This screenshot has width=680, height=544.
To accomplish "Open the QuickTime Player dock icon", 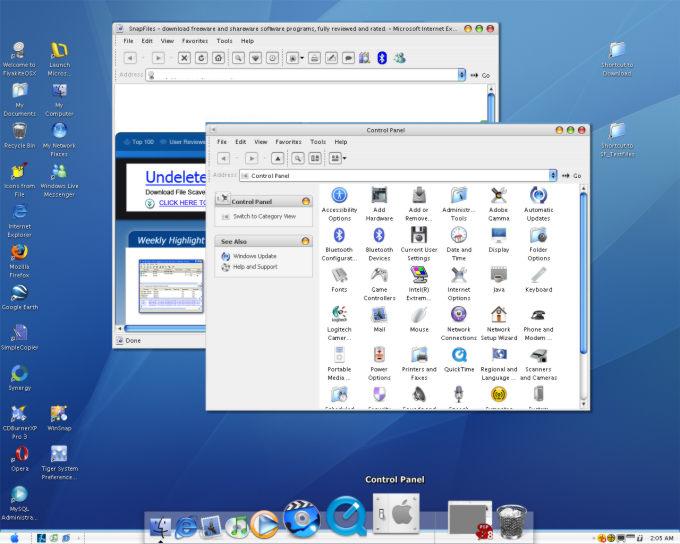I will coord(346,516).
